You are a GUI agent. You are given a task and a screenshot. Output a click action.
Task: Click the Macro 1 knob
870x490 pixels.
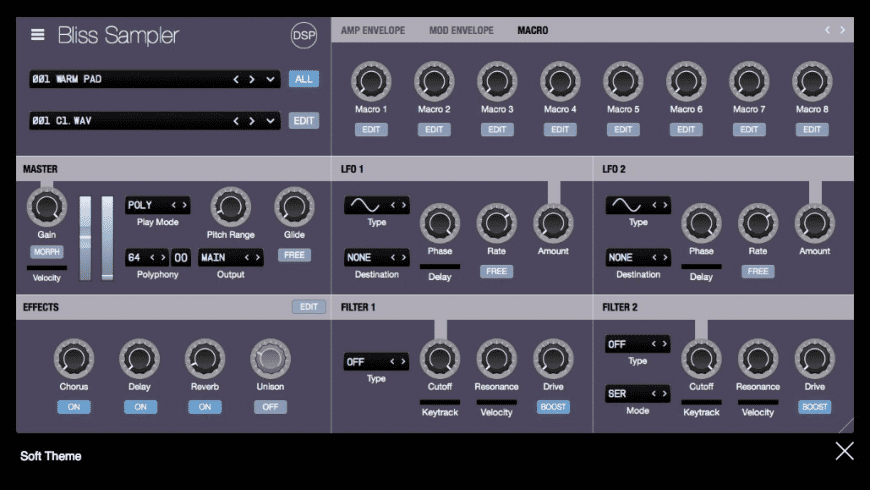[371, 82]
